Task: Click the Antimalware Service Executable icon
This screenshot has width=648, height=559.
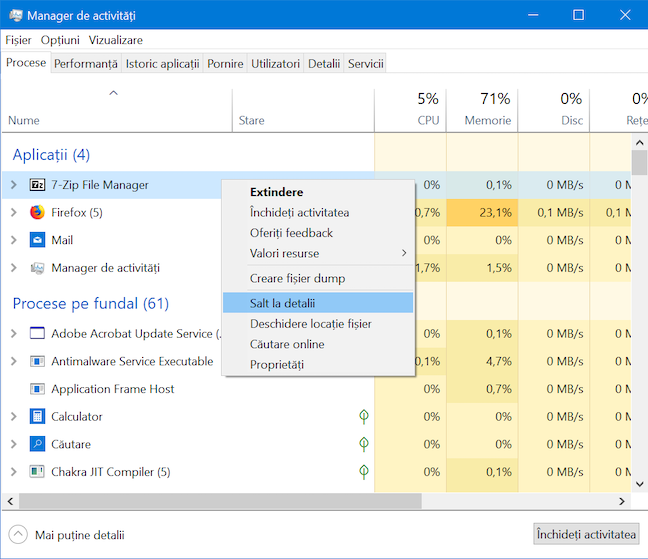Action: pos(37,361)
